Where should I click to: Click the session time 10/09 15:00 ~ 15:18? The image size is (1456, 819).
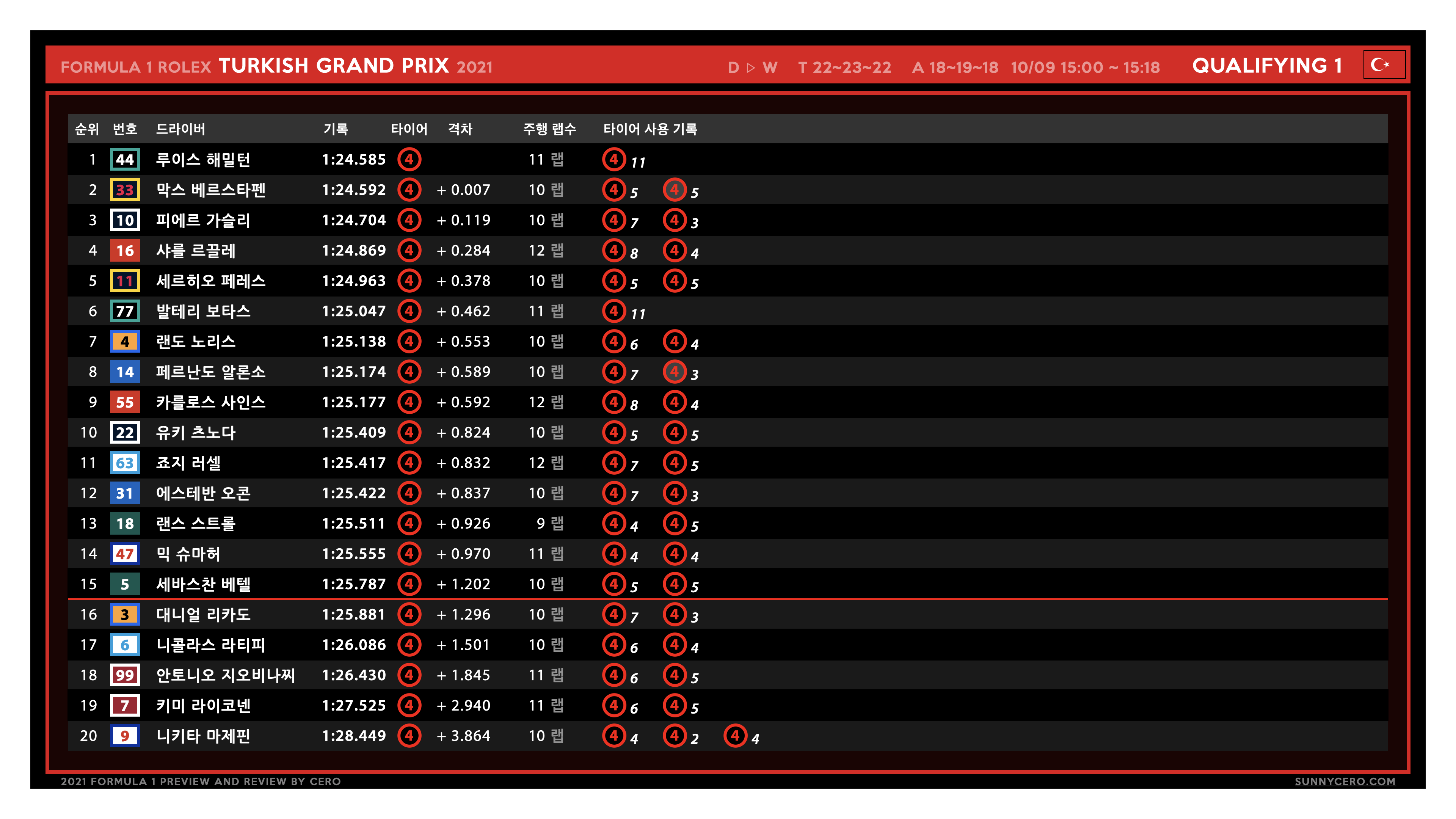[1085, 68]
